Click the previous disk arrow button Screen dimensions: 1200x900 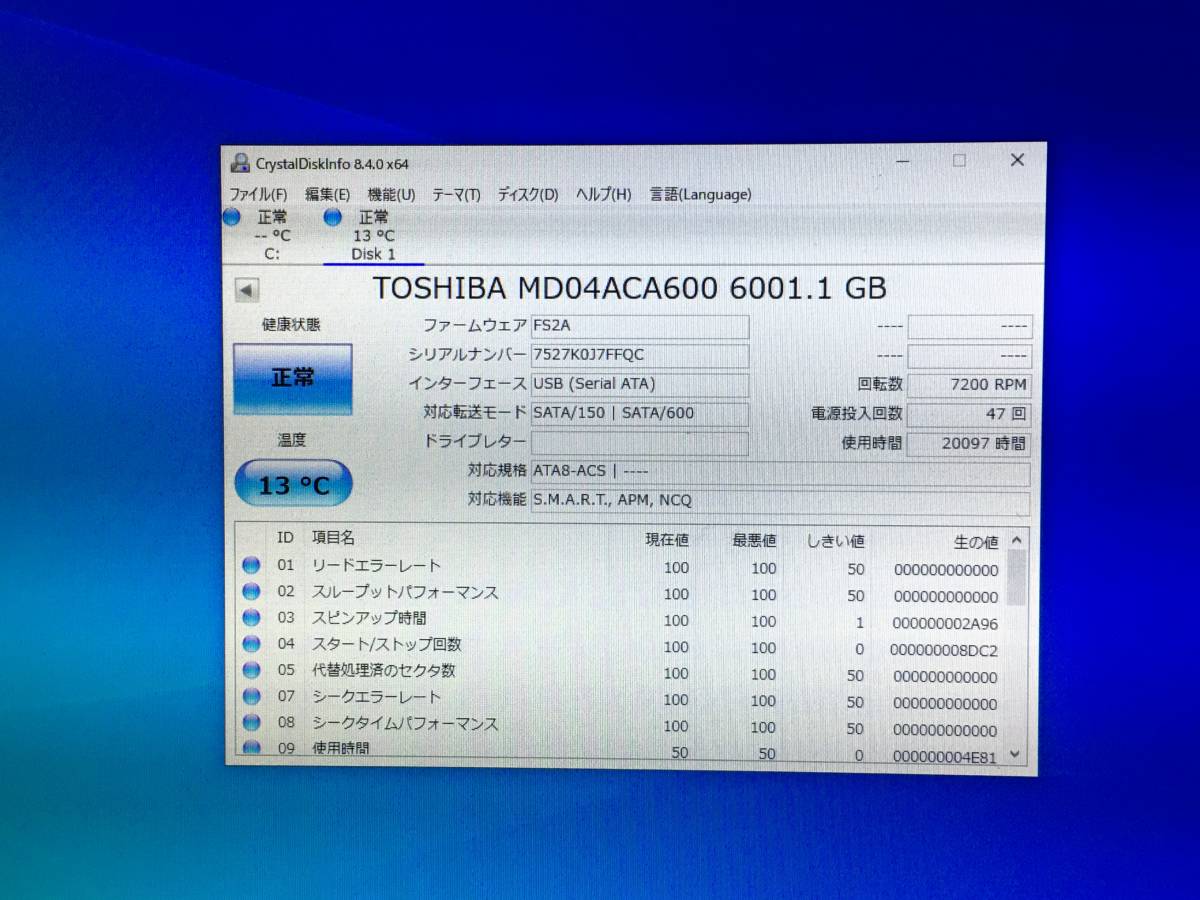tap(247, 290)
